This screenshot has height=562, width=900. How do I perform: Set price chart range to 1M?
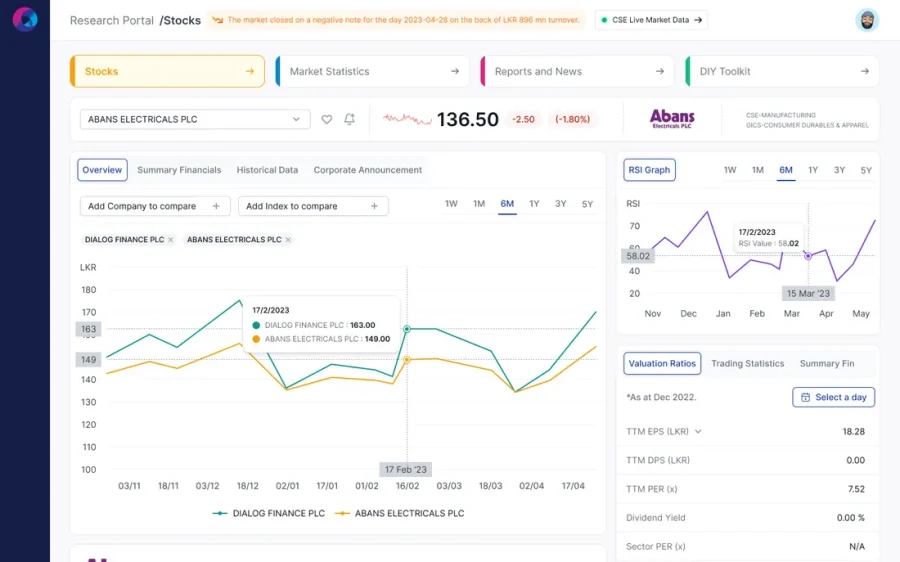(x=479, y=204)
